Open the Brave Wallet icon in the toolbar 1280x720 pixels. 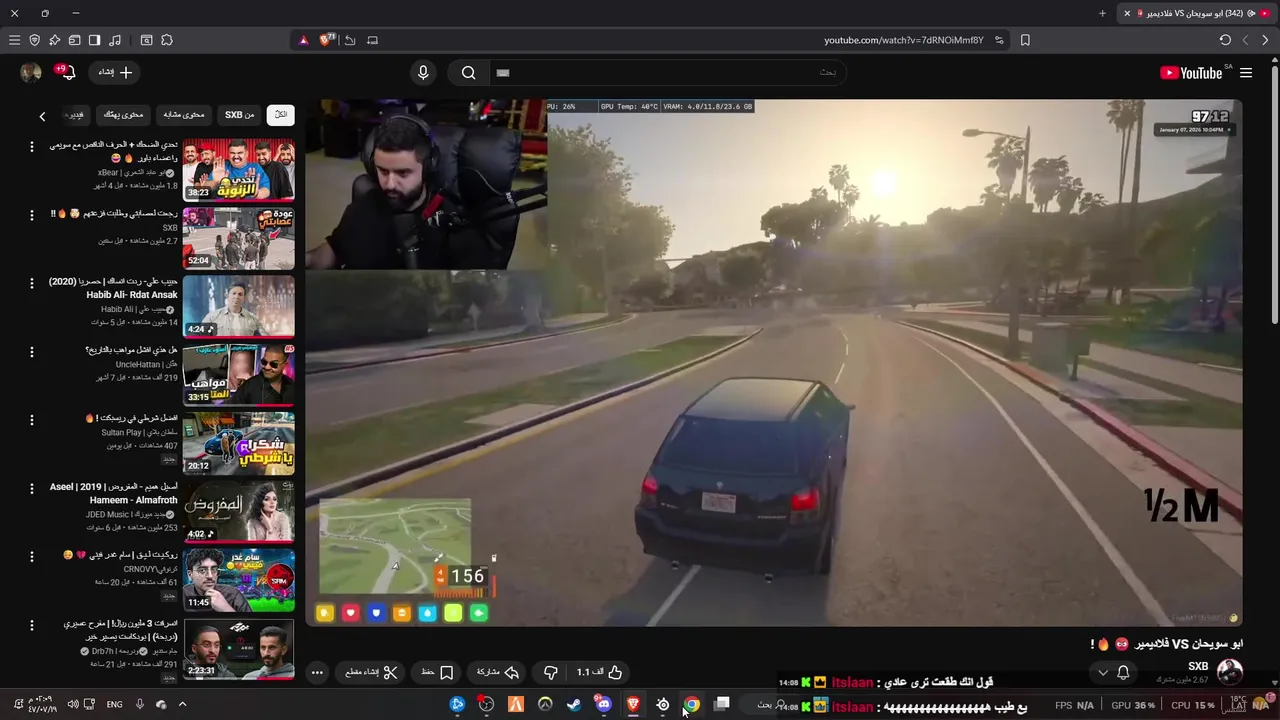[74, 40]
